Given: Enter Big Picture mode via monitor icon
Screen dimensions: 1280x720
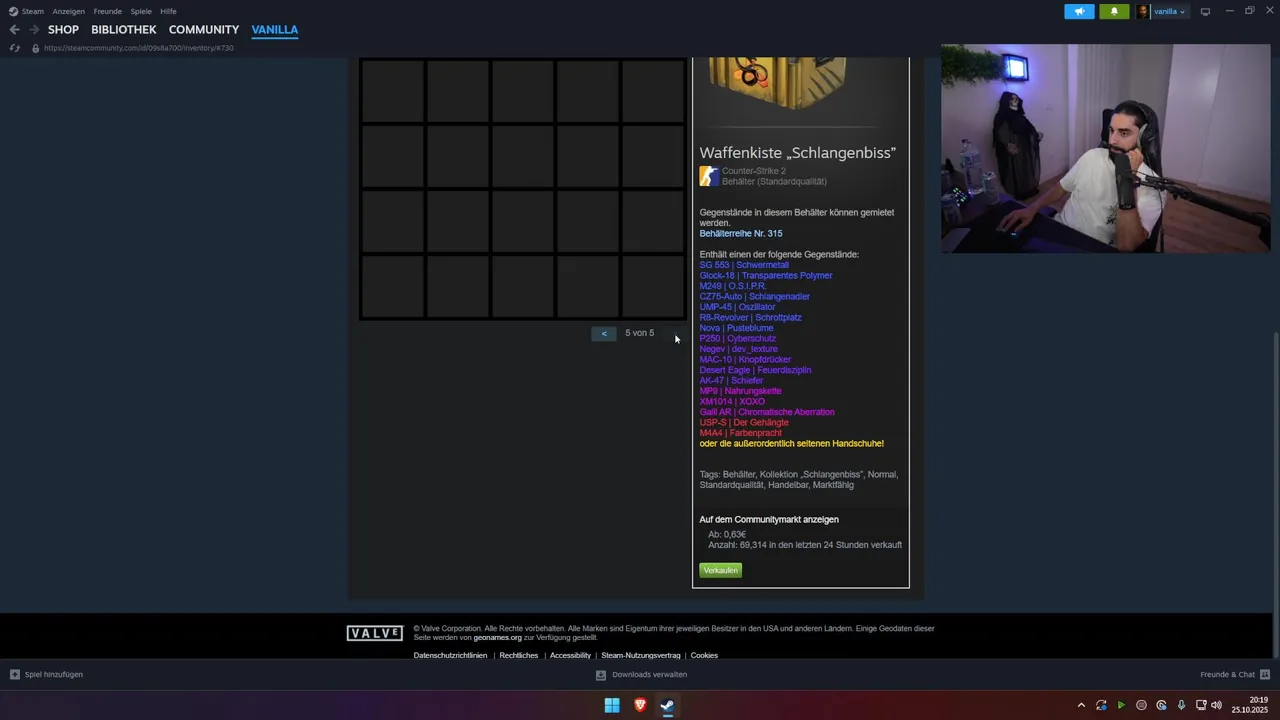Looking at the screenshot, I should [x=1205, y=12].
